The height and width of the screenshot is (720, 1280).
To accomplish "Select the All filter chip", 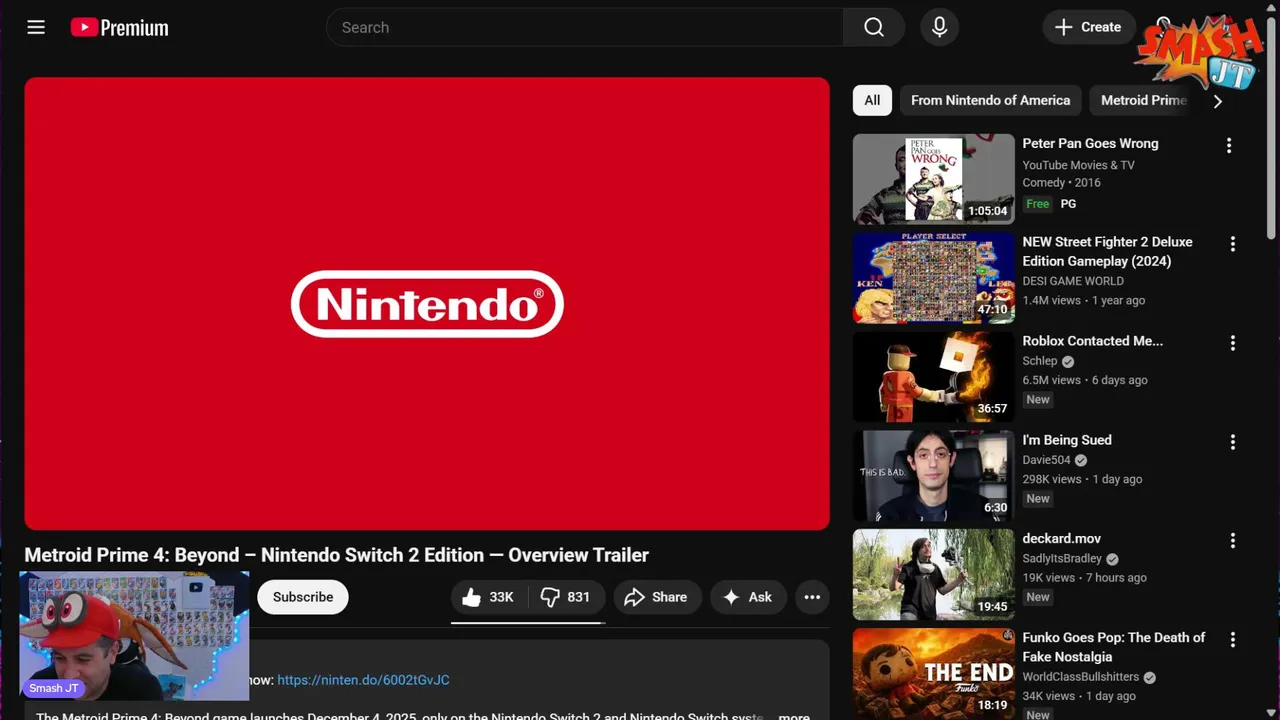I will coord(872,100).
